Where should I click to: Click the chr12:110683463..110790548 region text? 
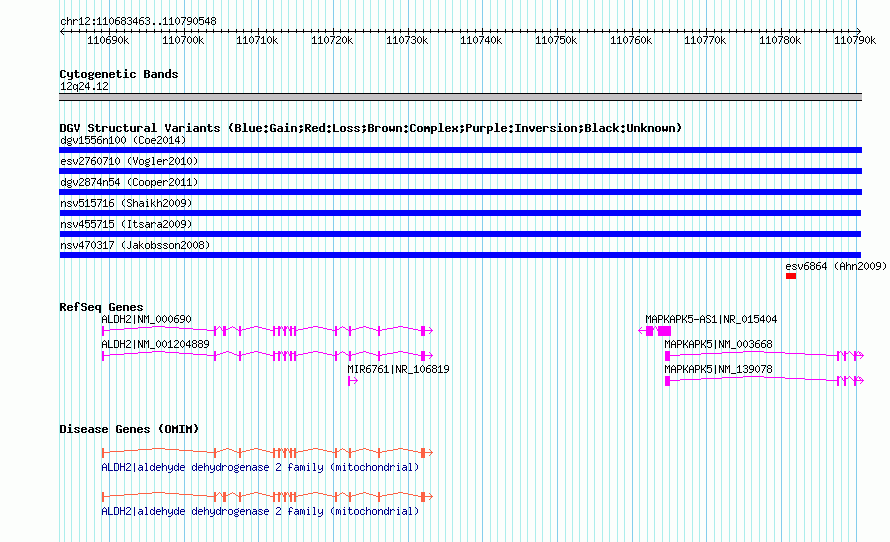138,21
